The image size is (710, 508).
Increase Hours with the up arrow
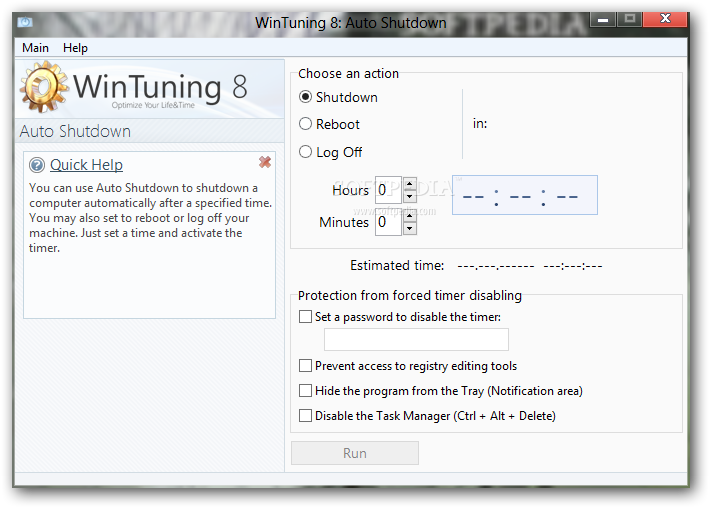(409, 184)
